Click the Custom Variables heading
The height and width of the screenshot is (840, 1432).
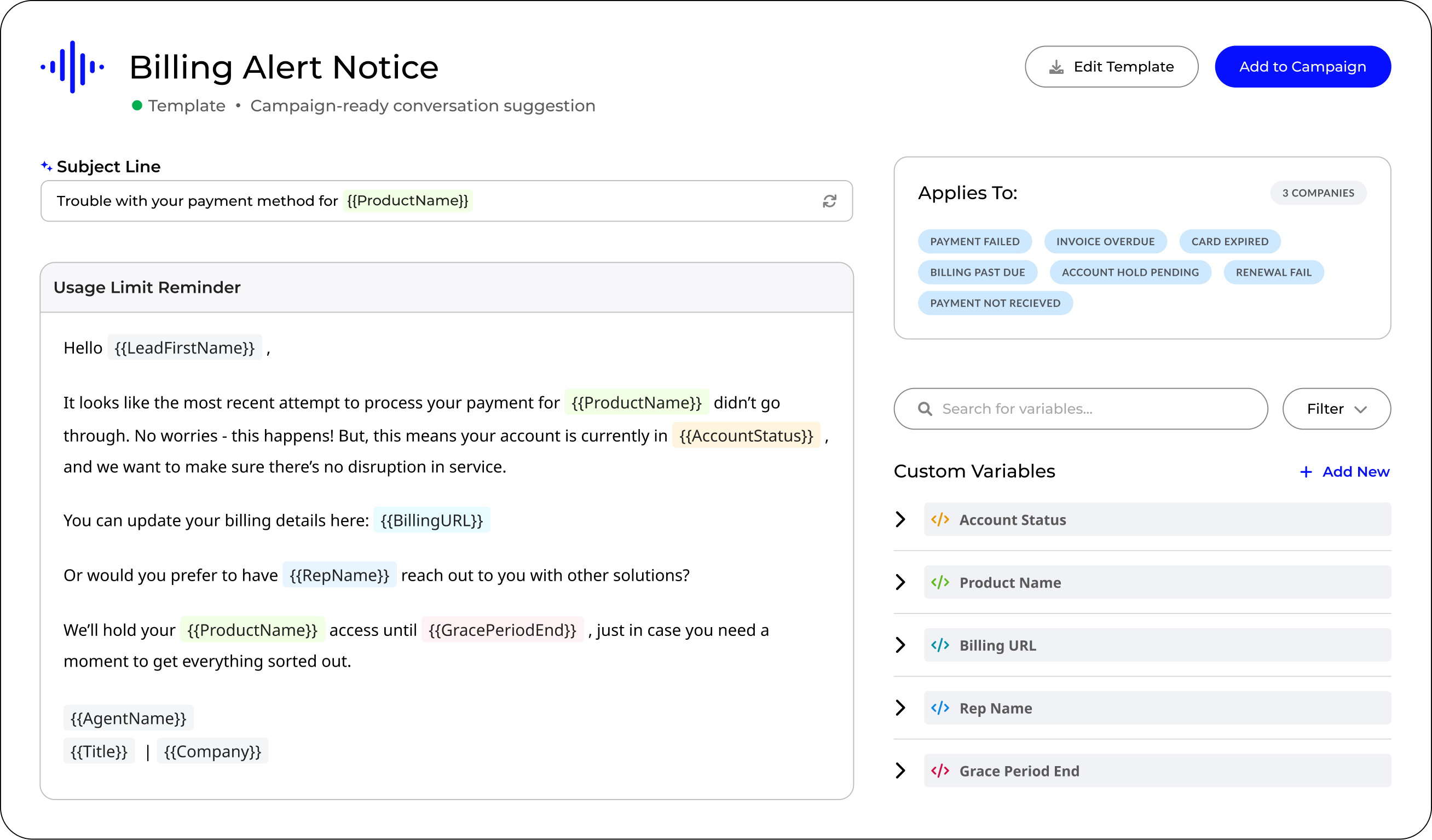974,471
